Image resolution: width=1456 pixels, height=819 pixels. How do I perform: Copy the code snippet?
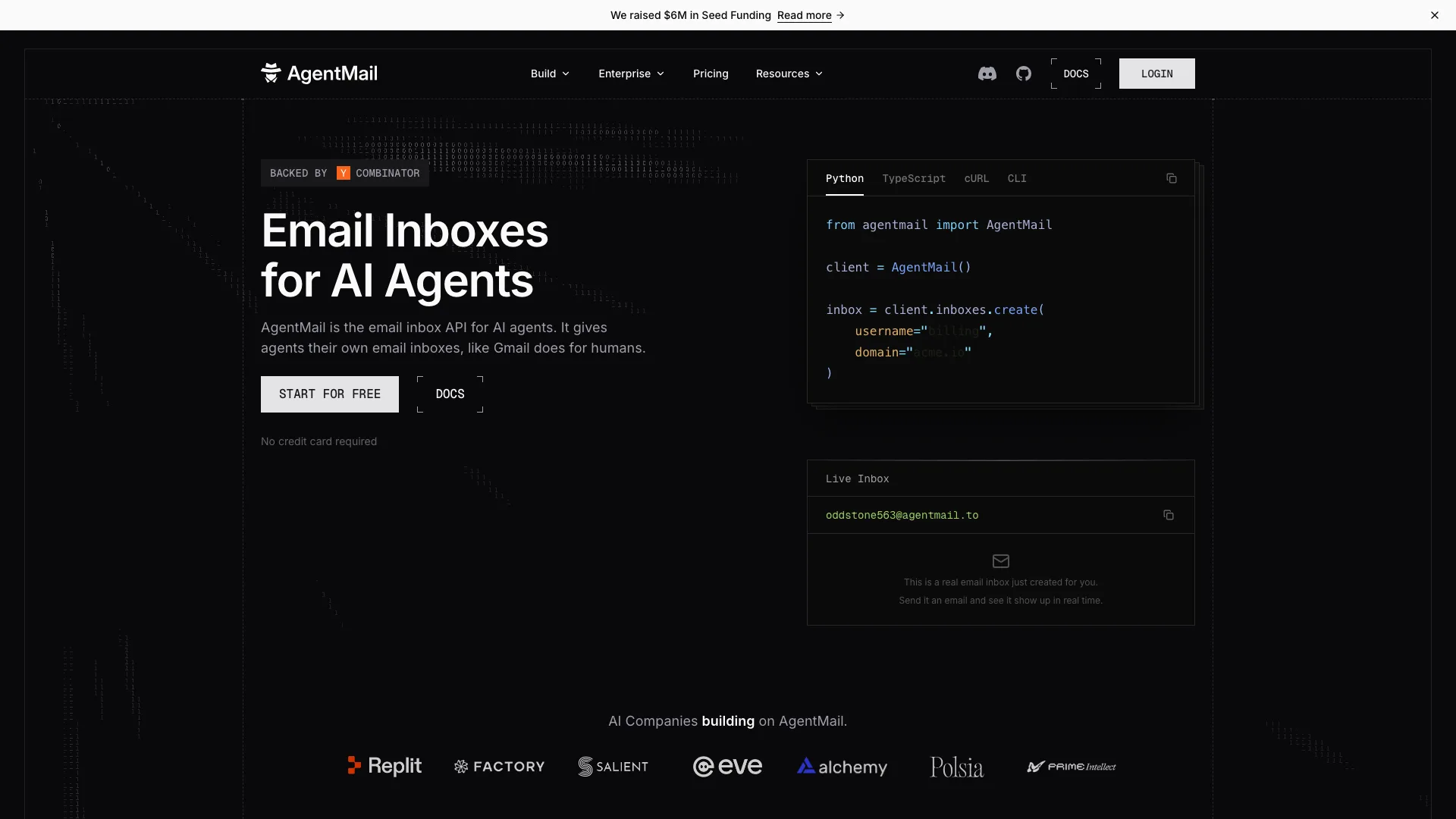[x=1172, y=178]
